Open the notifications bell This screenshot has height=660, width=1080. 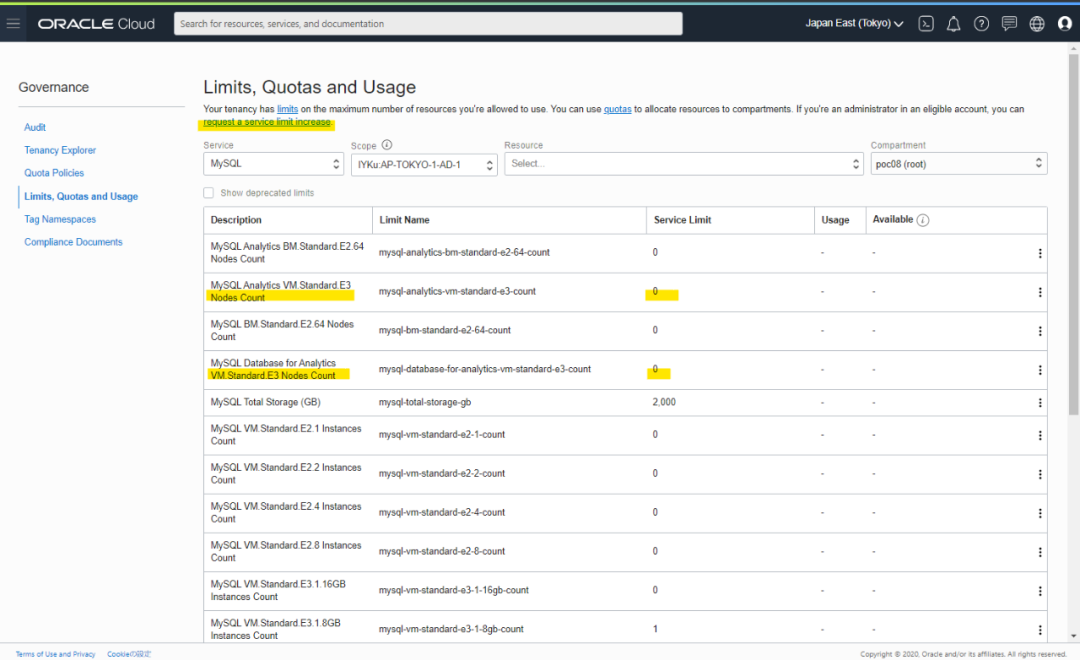click(954, 24)
